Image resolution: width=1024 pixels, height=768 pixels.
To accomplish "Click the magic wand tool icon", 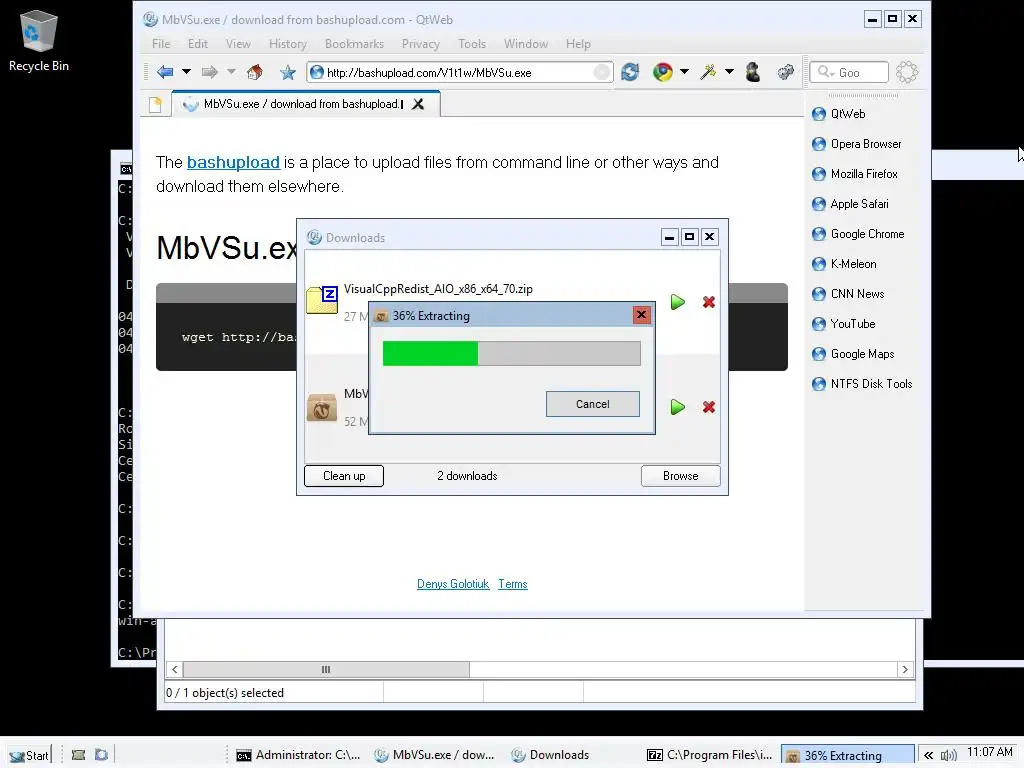I will [x=708, y=72].
